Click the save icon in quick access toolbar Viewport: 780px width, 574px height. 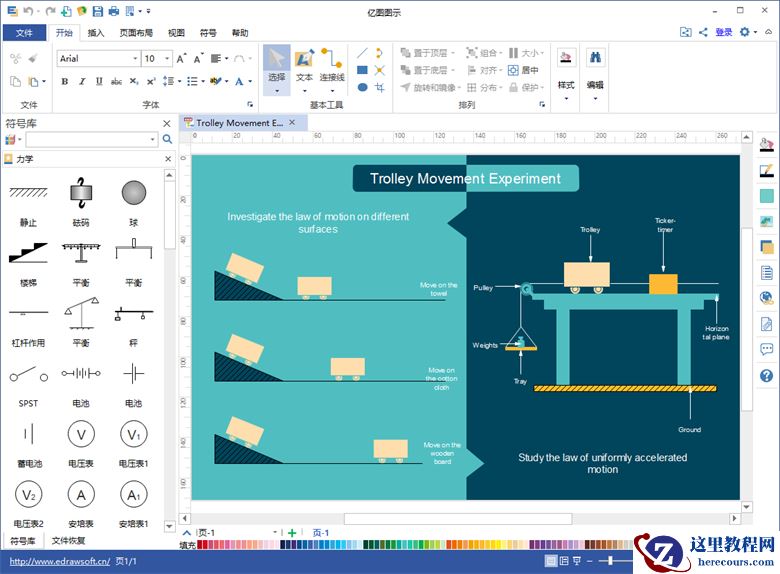tap(98, 10)
